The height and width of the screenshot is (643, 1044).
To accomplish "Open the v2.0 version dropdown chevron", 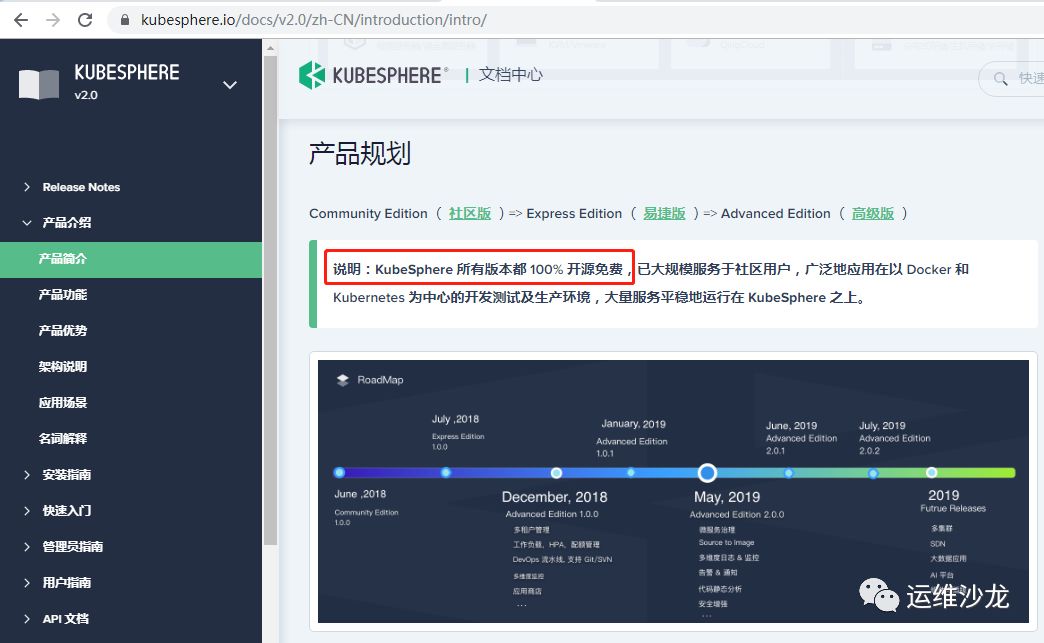I will pyautogui.click(x=230, y=85).
